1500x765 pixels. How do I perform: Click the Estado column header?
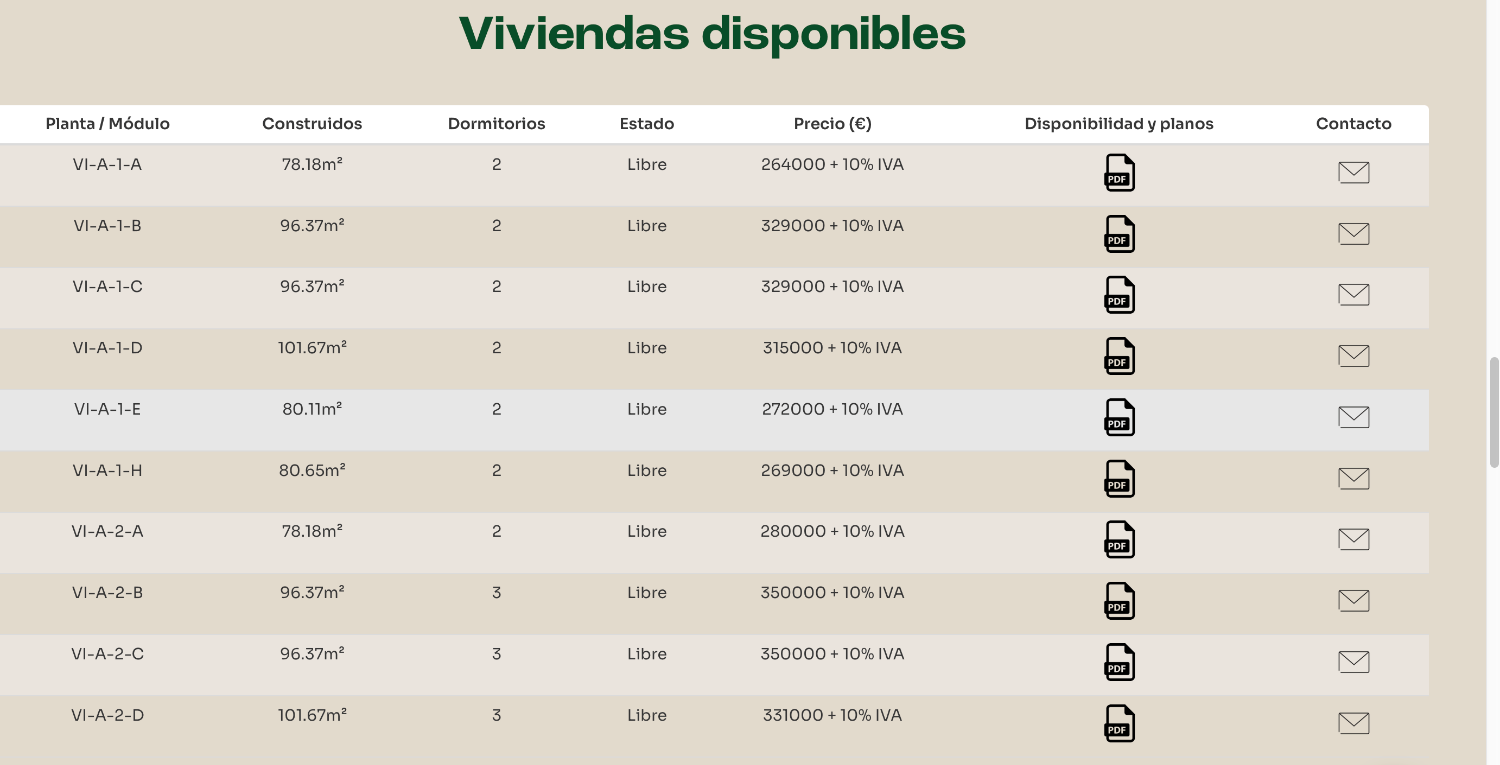647,124
